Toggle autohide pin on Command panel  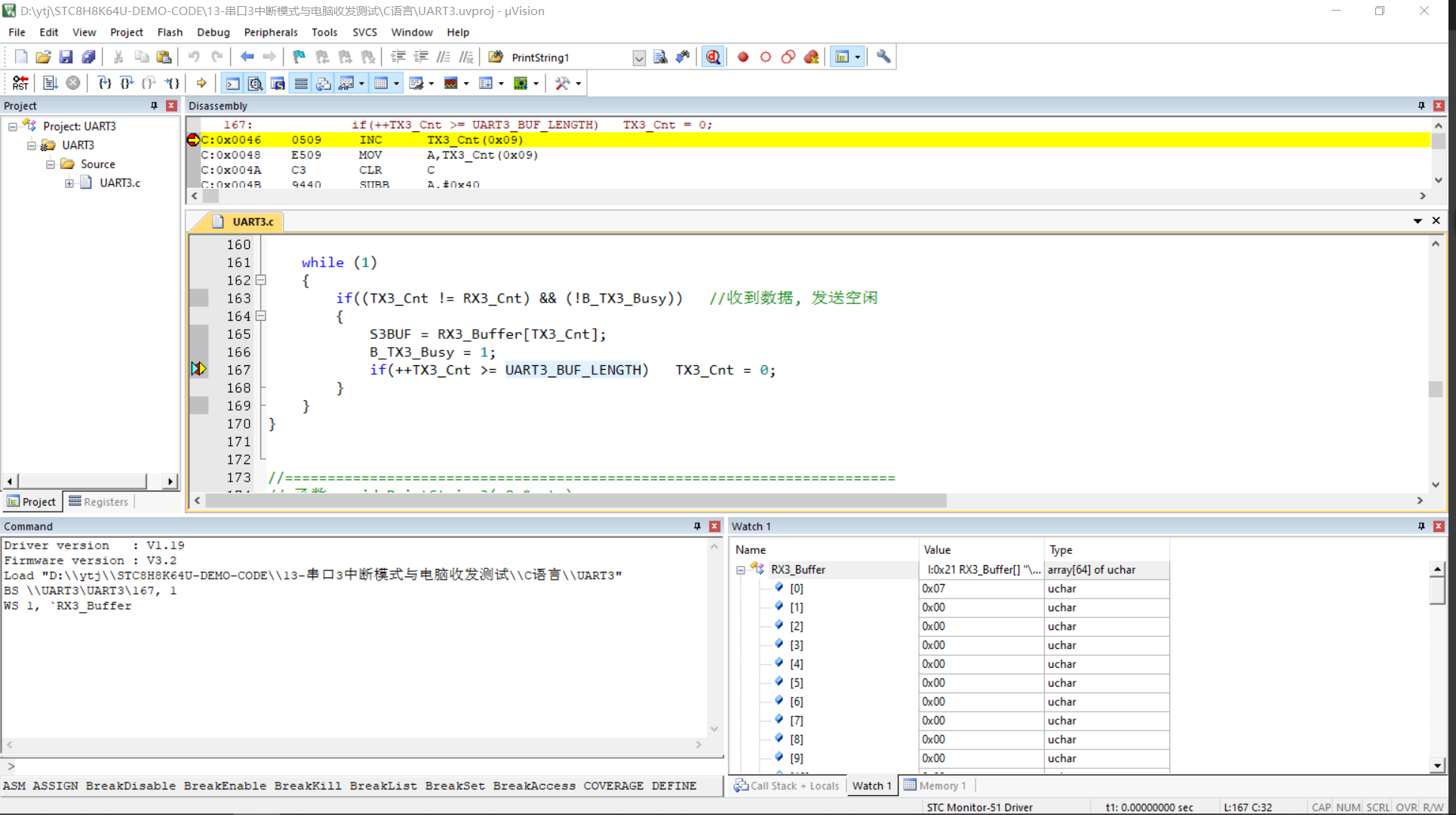point(697,526)
